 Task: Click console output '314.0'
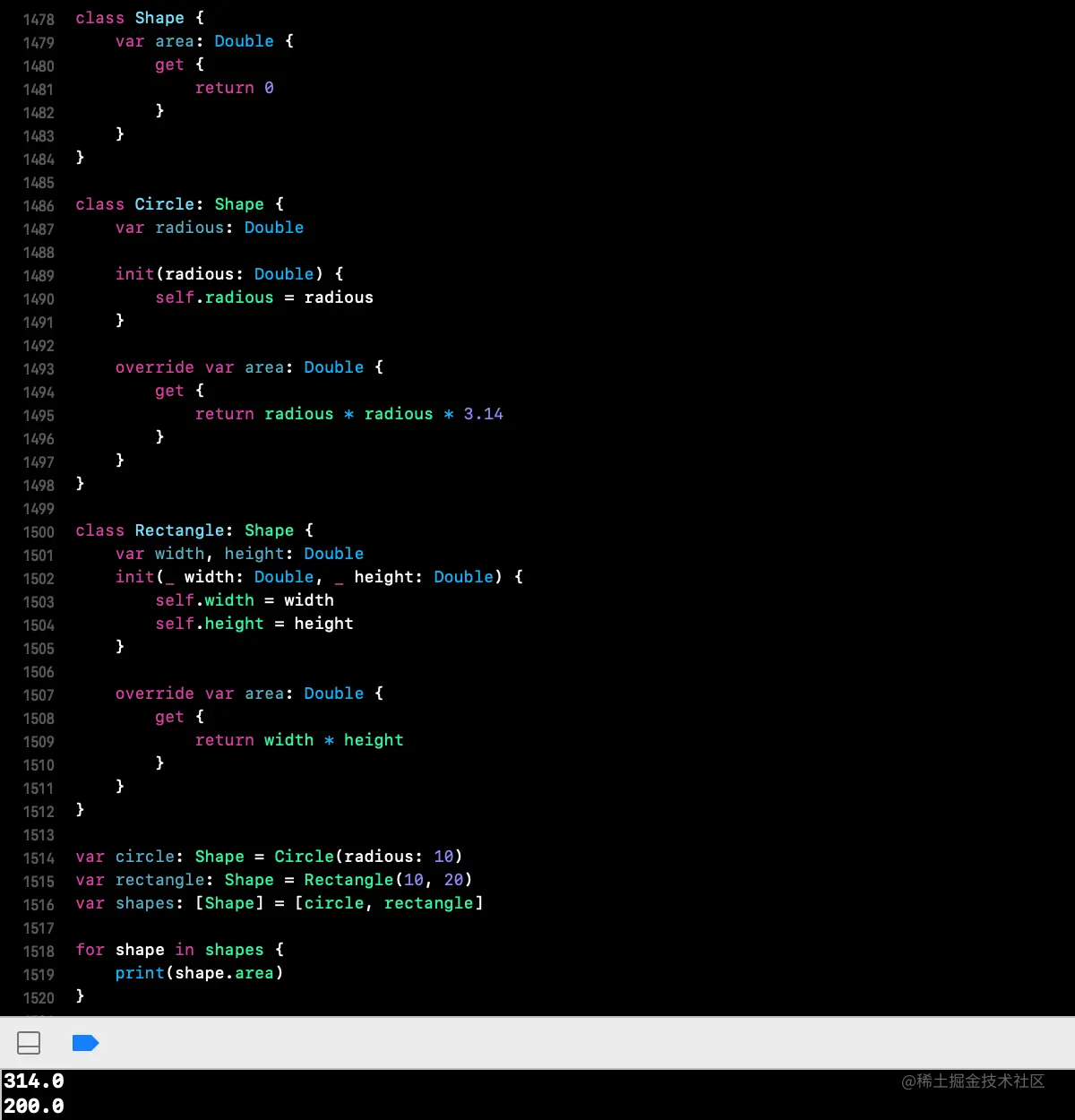(x=34, y=1081)
